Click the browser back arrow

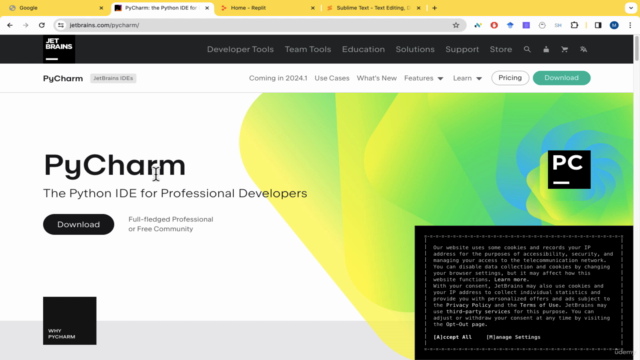coord(10,25)
